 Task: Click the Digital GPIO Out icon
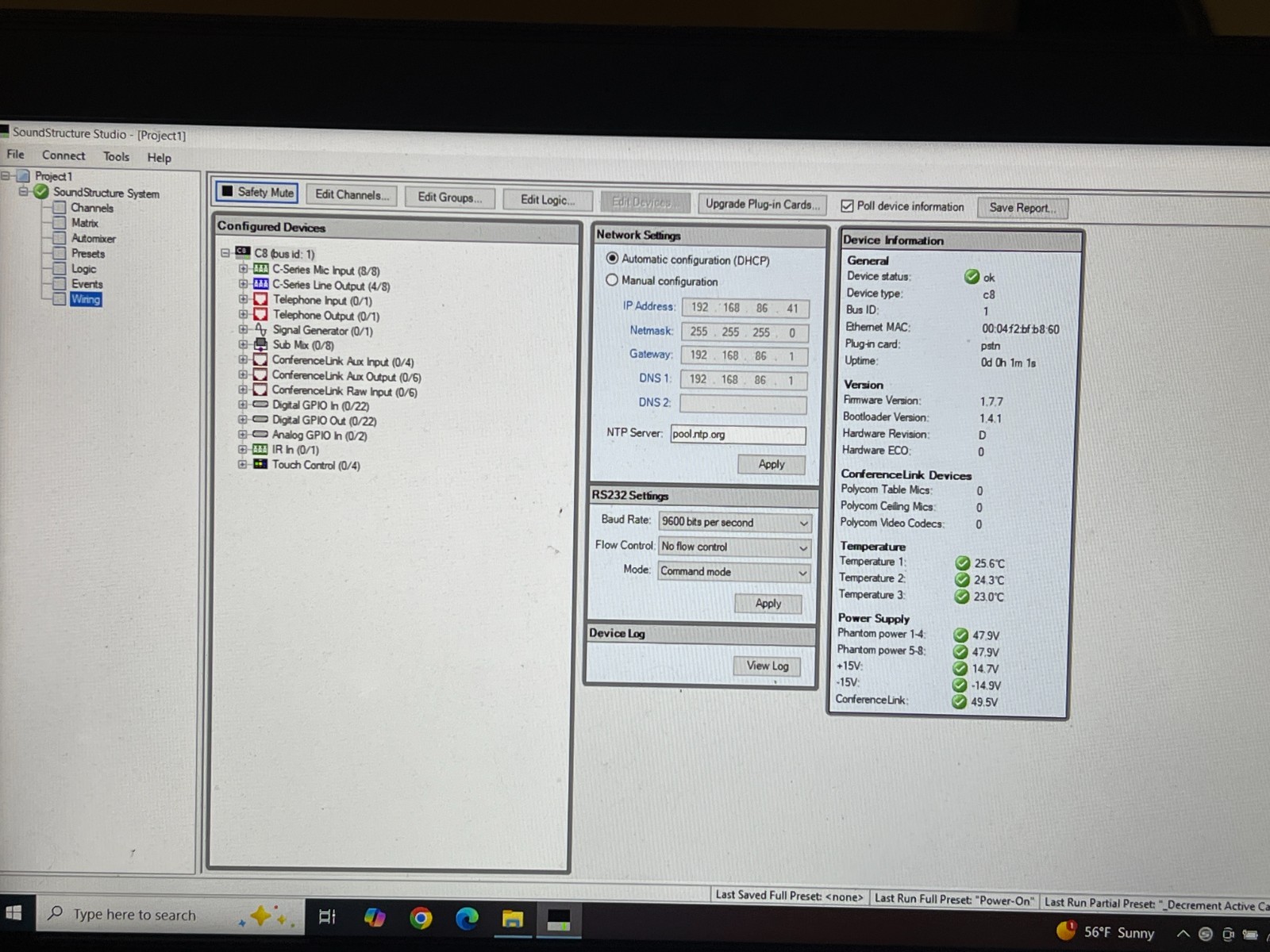260,419
